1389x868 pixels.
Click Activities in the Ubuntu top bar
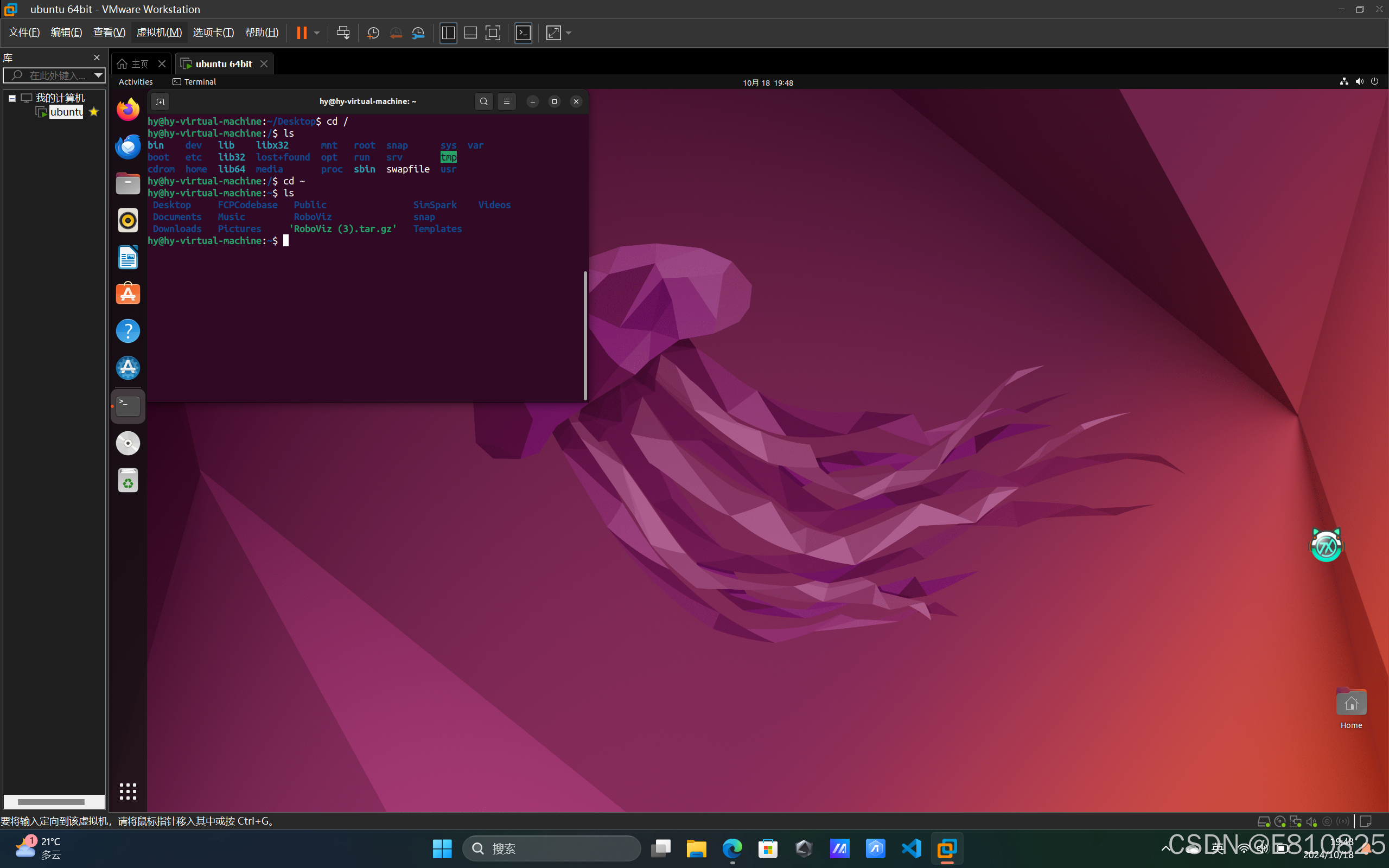[x=136, y=82]
